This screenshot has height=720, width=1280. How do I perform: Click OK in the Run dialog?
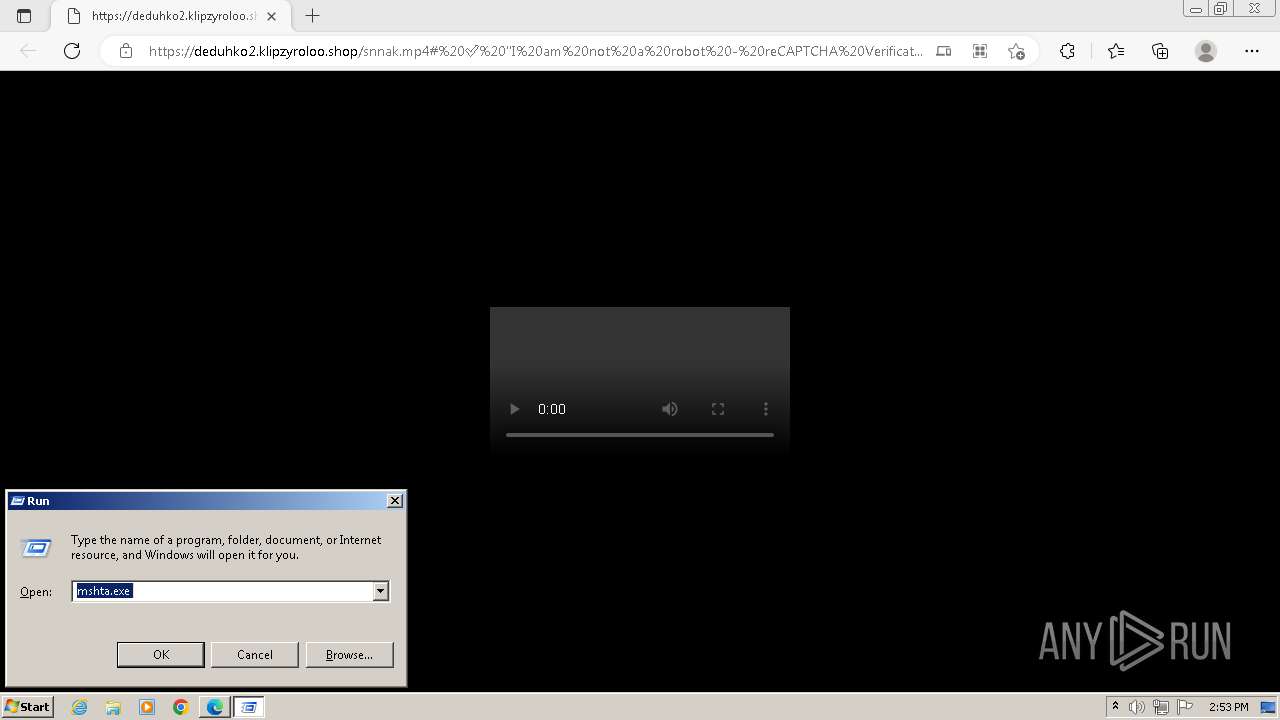(x=161, y=654)
